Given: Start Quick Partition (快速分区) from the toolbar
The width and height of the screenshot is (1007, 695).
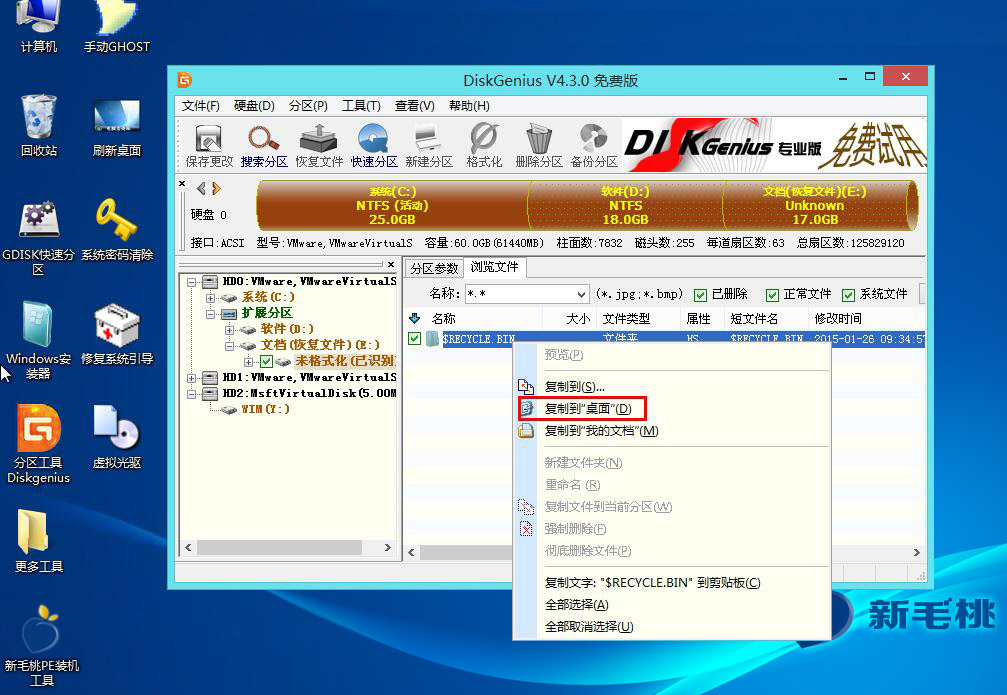Looking at the screenshot, I should 374,146.
